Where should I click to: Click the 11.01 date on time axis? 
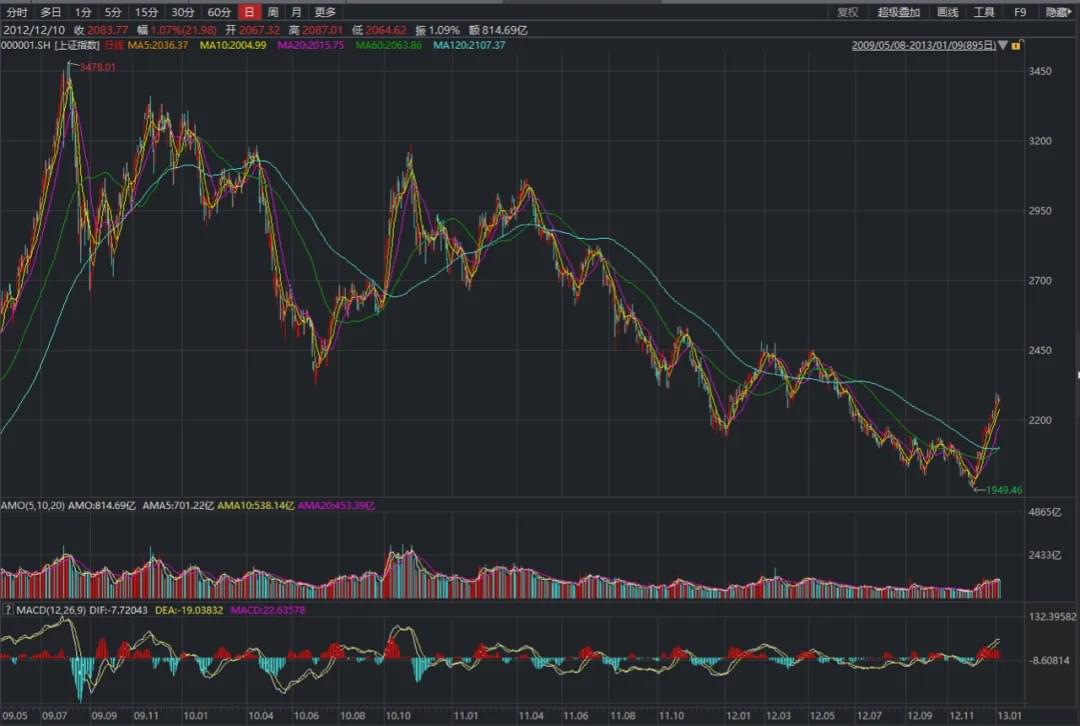tap(466, 716)
